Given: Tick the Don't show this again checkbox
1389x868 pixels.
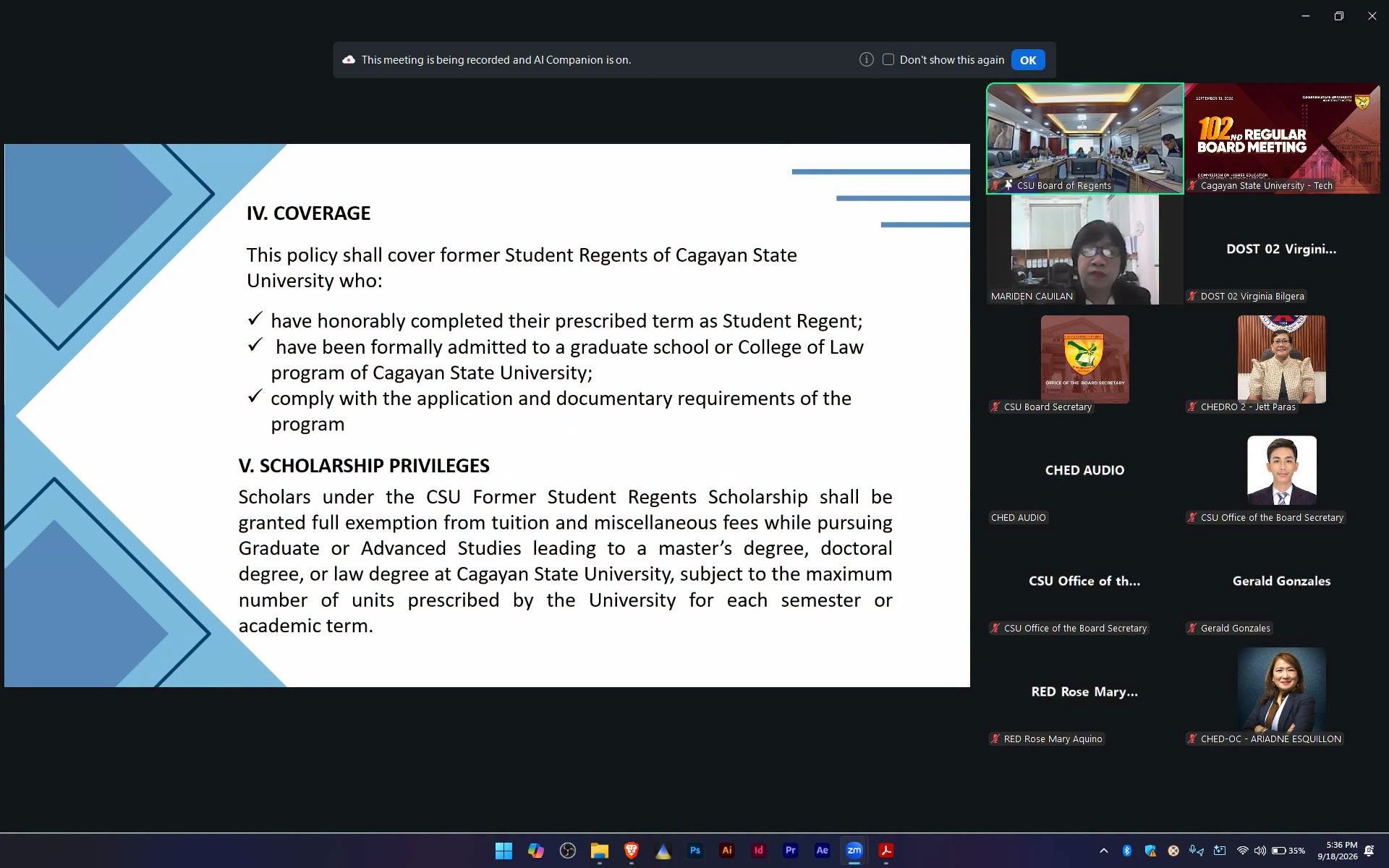Looking at the screenshot, I should coord(888,60).
